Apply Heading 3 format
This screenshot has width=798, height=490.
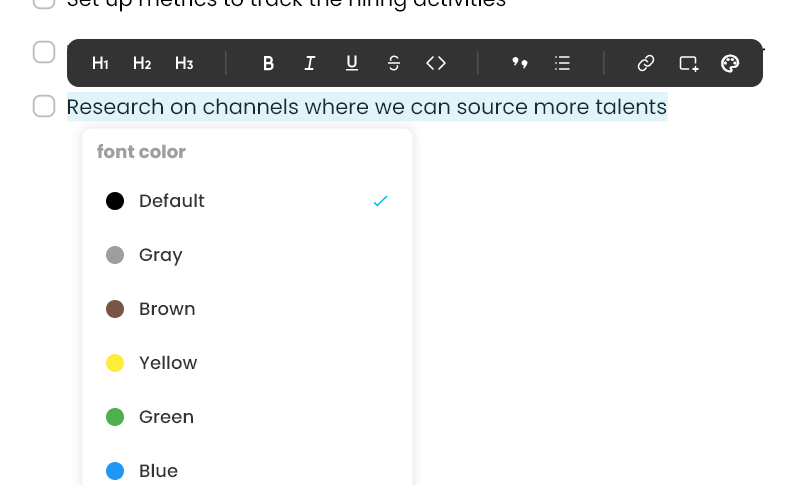coord(184,63)
